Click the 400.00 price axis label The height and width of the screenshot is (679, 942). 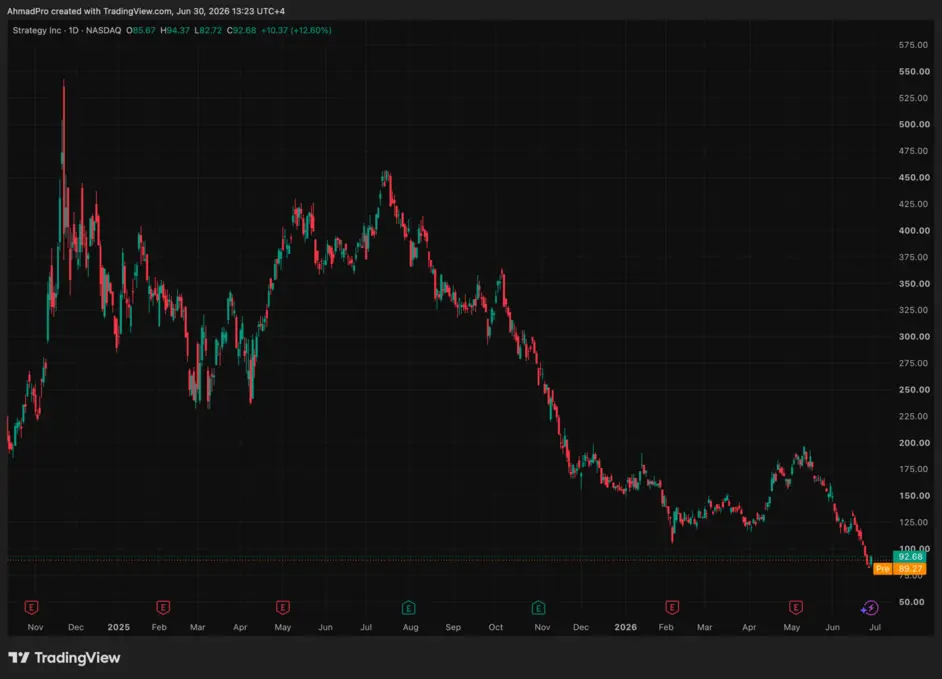[x=914, y=231]
